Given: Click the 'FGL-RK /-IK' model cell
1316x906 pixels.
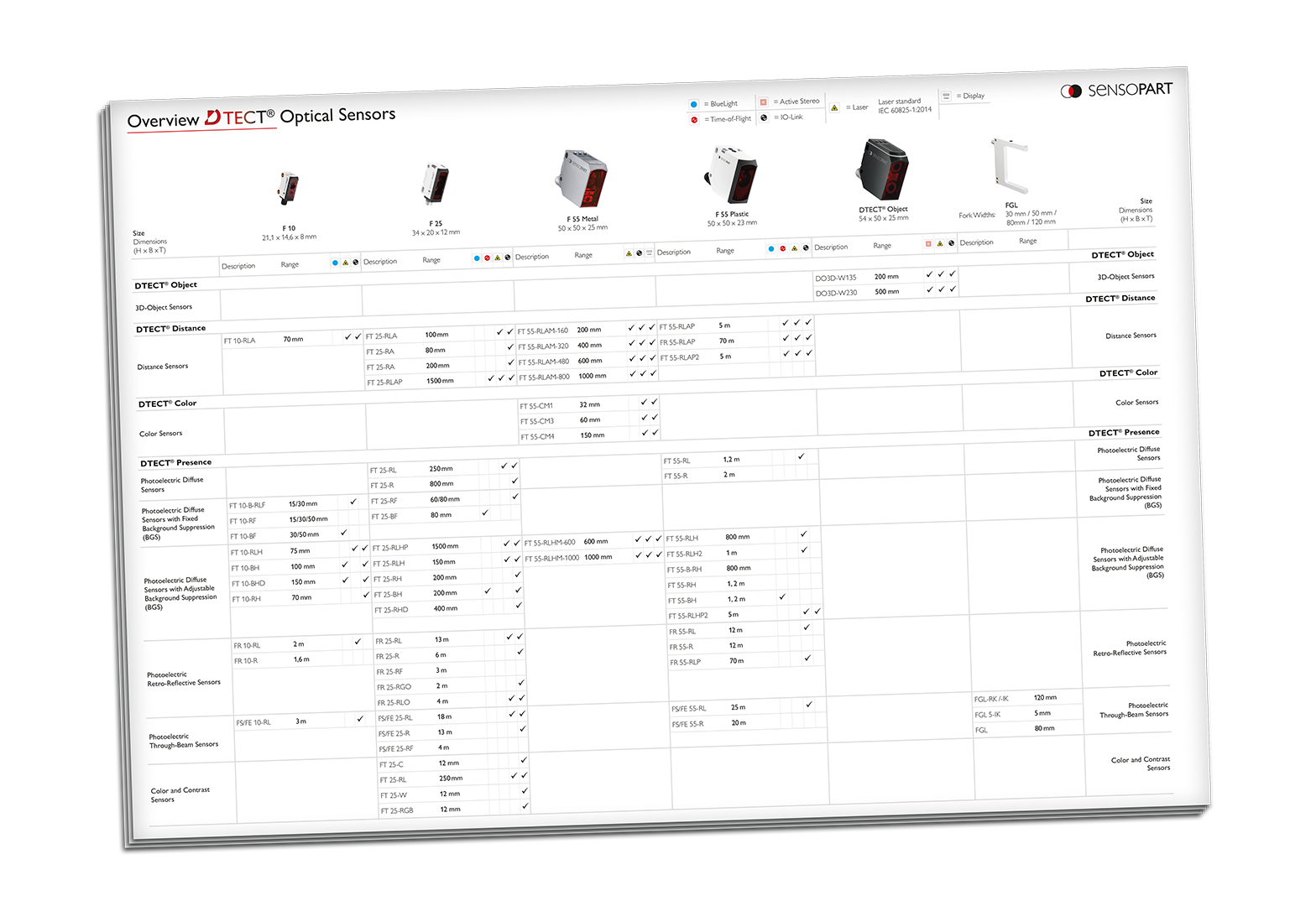Looking at the screenshot, I should point(991,700).
